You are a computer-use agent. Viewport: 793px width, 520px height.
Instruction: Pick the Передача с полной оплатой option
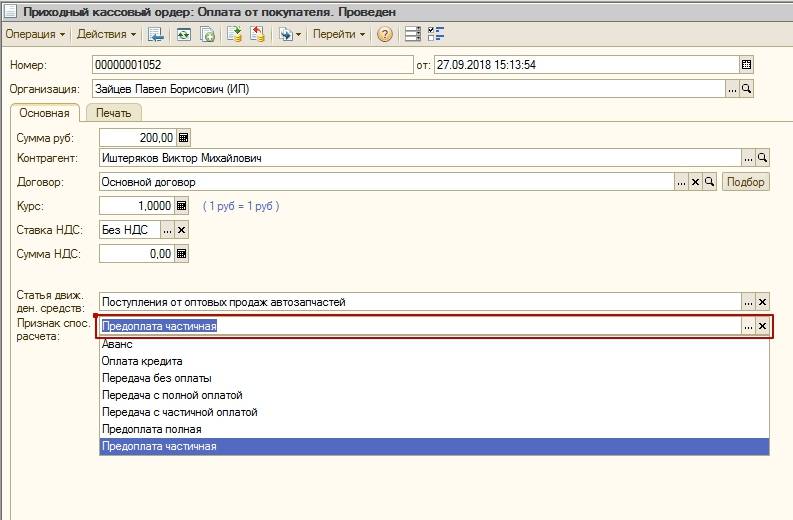172,395
